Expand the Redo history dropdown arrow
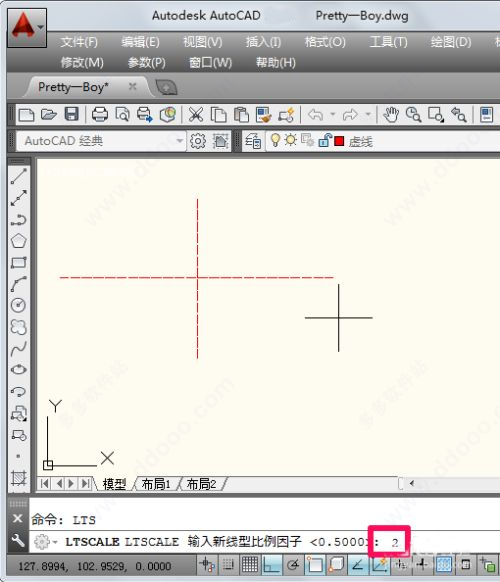 [368, 114]
